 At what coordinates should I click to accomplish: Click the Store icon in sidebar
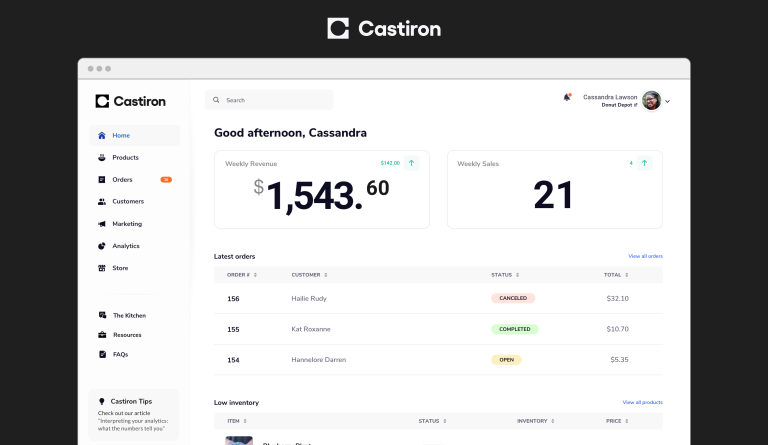point(102,268)
